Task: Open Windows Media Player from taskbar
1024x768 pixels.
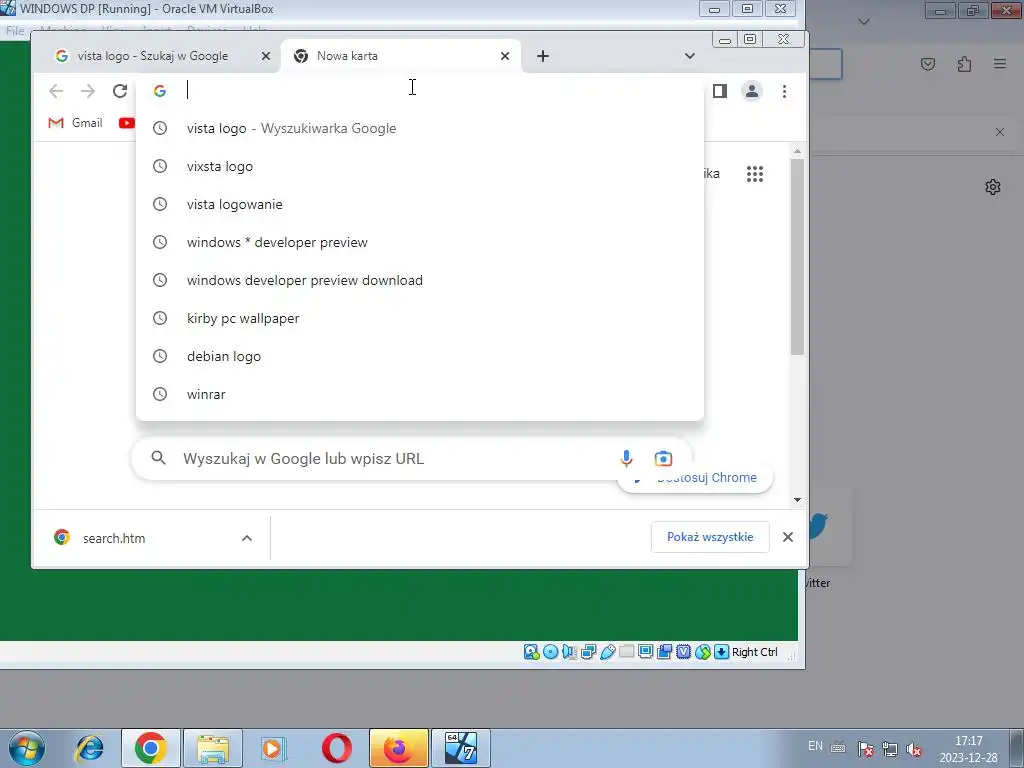Action: pyautogui.click(x=273, y=748)
